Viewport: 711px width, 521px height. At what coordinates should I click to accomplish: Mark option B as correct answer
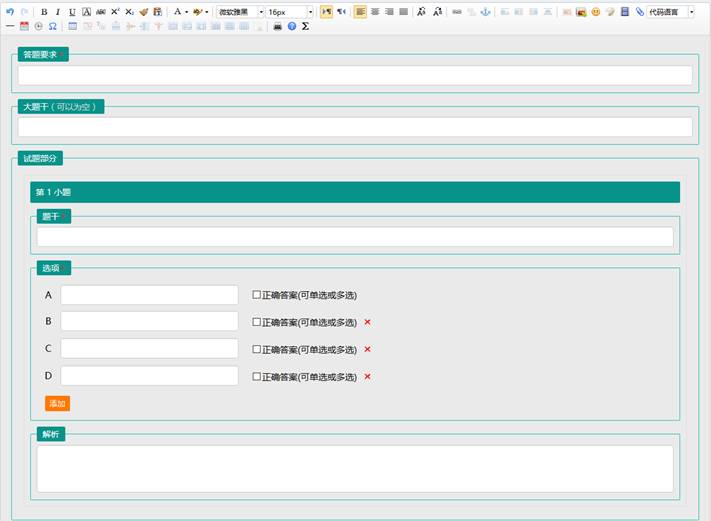pyautogui.click(x=256, y=322)
